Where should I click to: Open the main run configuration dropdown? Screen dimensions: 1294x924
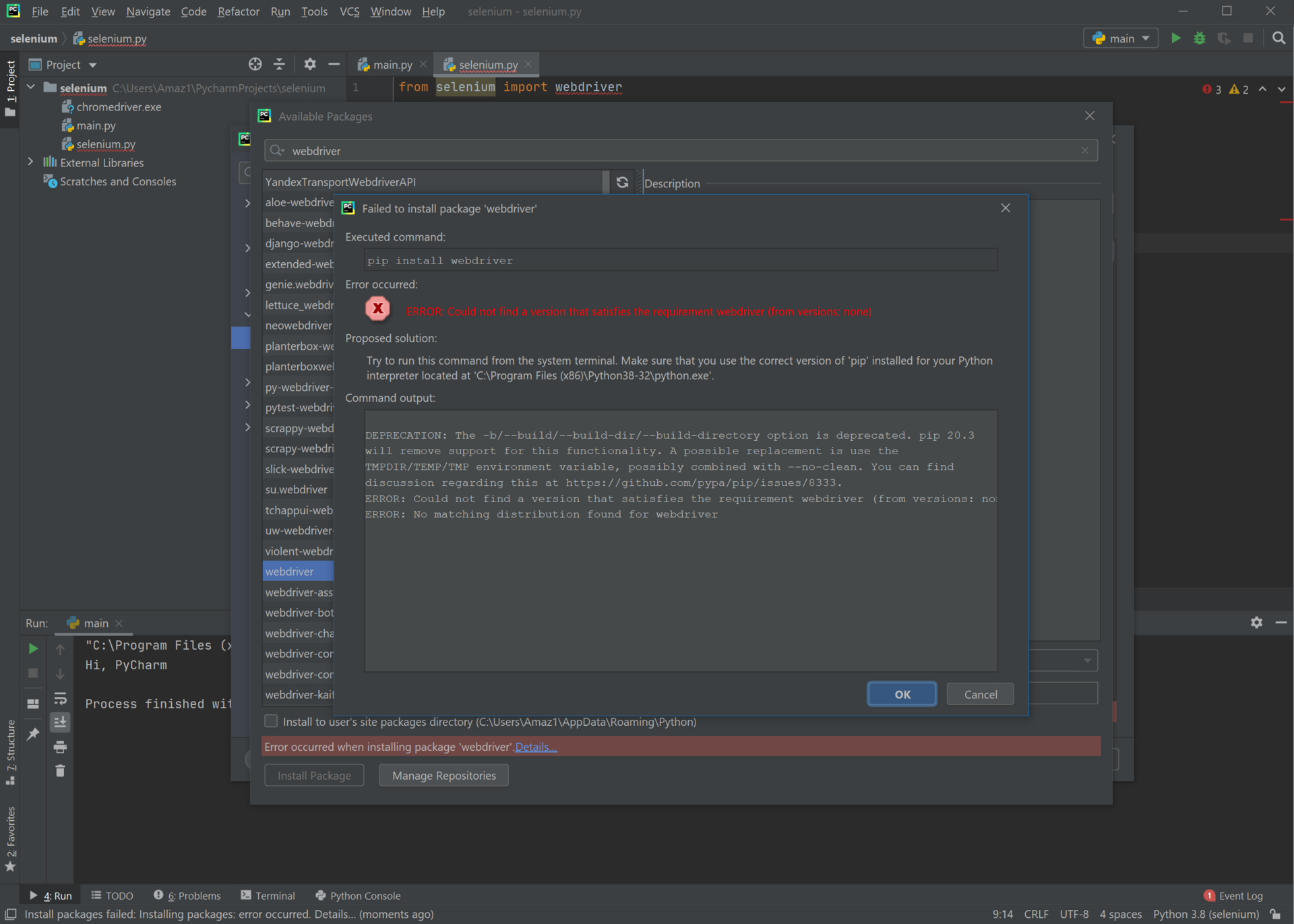pos(1120,38)
